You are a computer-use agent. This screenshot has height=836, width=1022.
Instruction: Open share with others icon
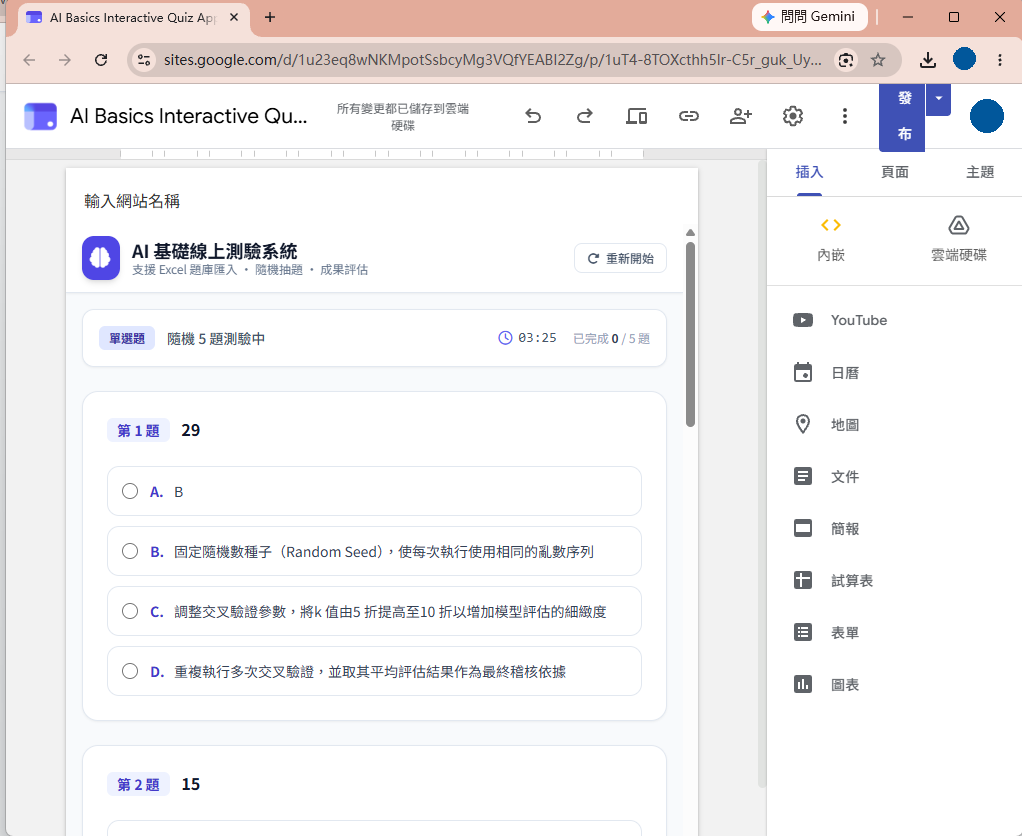pyautogui.click(x=740, y=116)
